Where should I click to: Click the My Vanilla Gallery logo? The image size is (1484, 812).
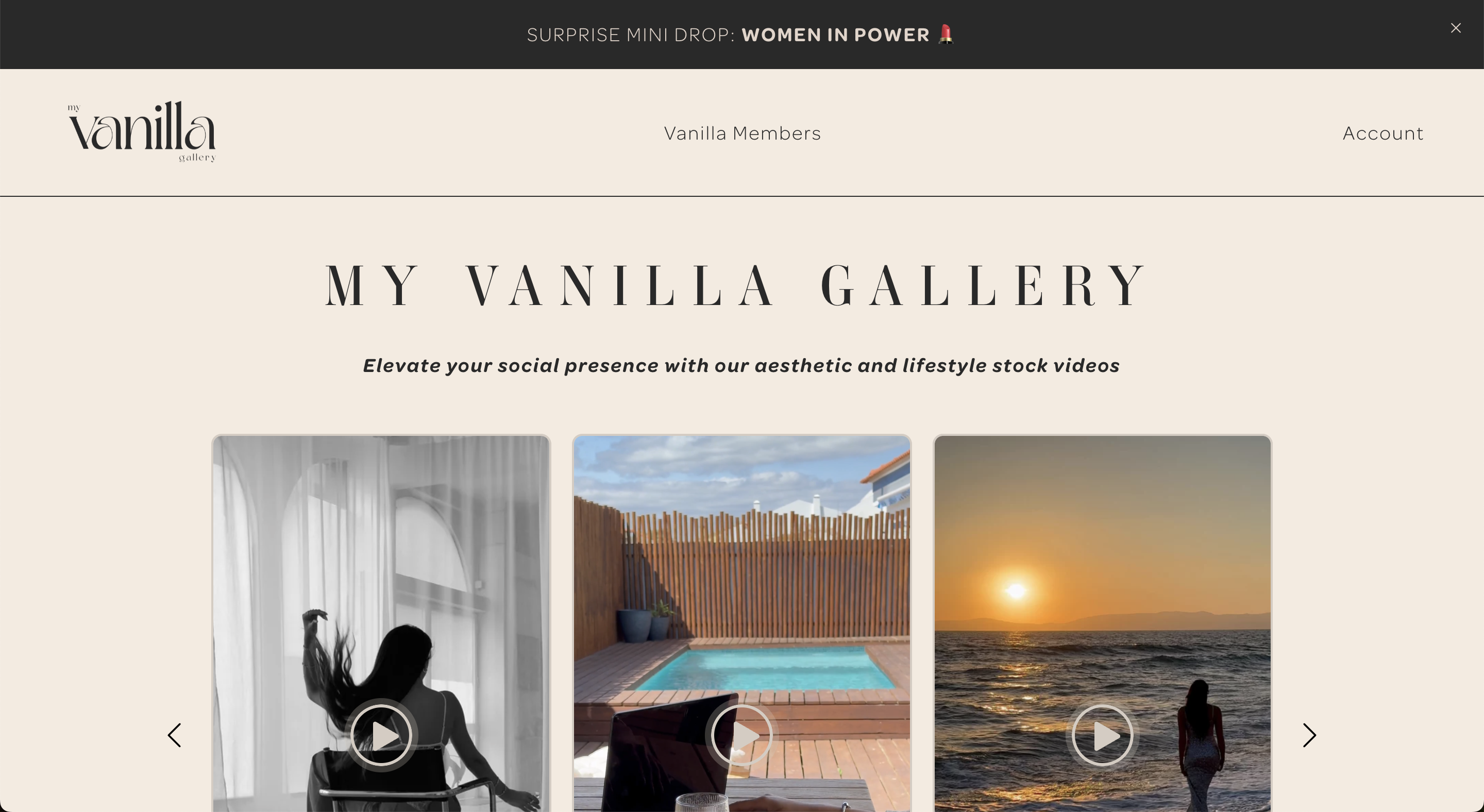click(143, 132)
